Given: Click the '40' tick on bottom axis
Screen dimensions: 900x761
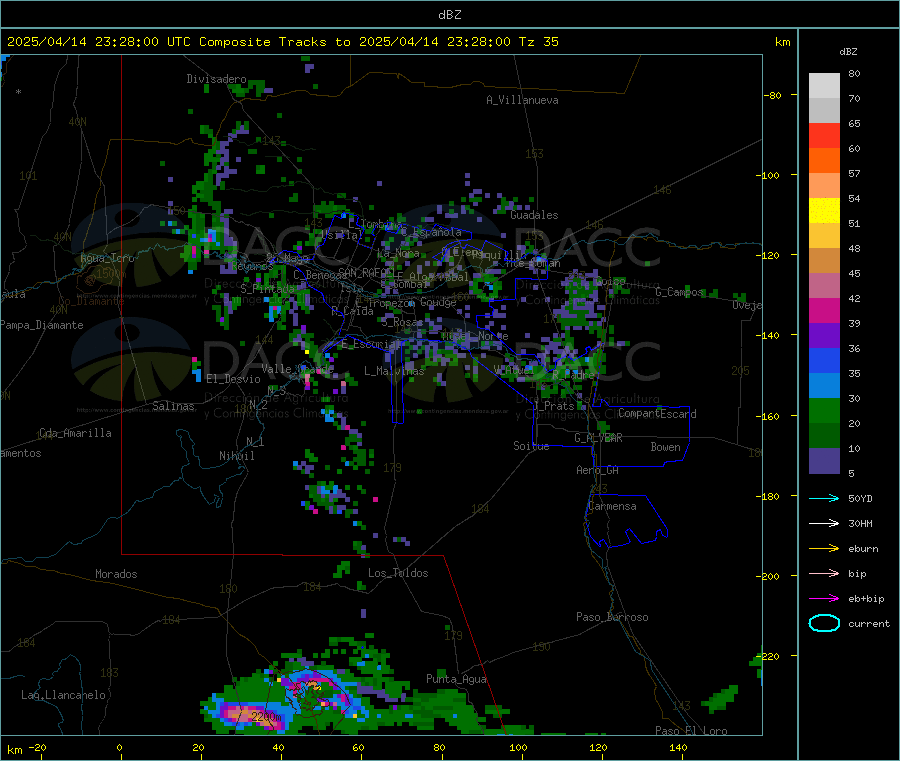Looking at the screenshot, I should 278,747.
